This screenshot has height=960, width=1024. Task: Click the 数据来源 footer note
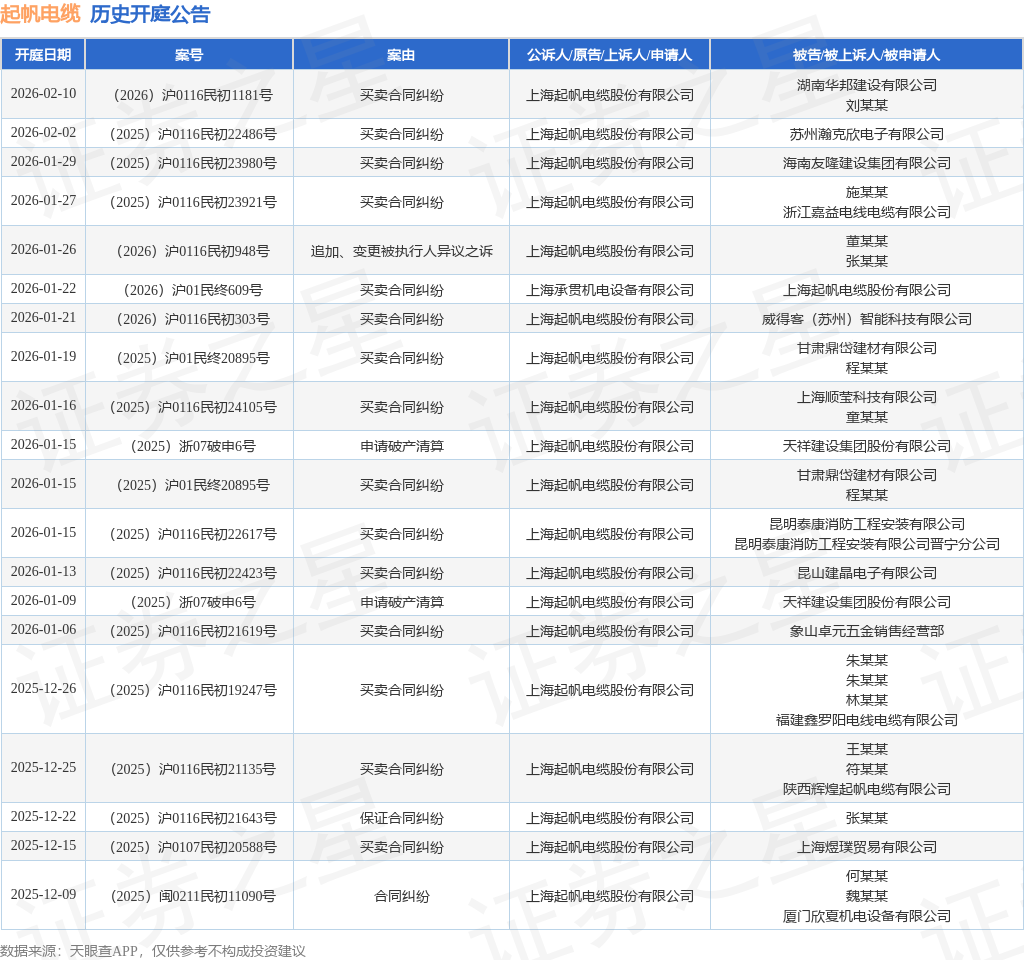[153, 951]
